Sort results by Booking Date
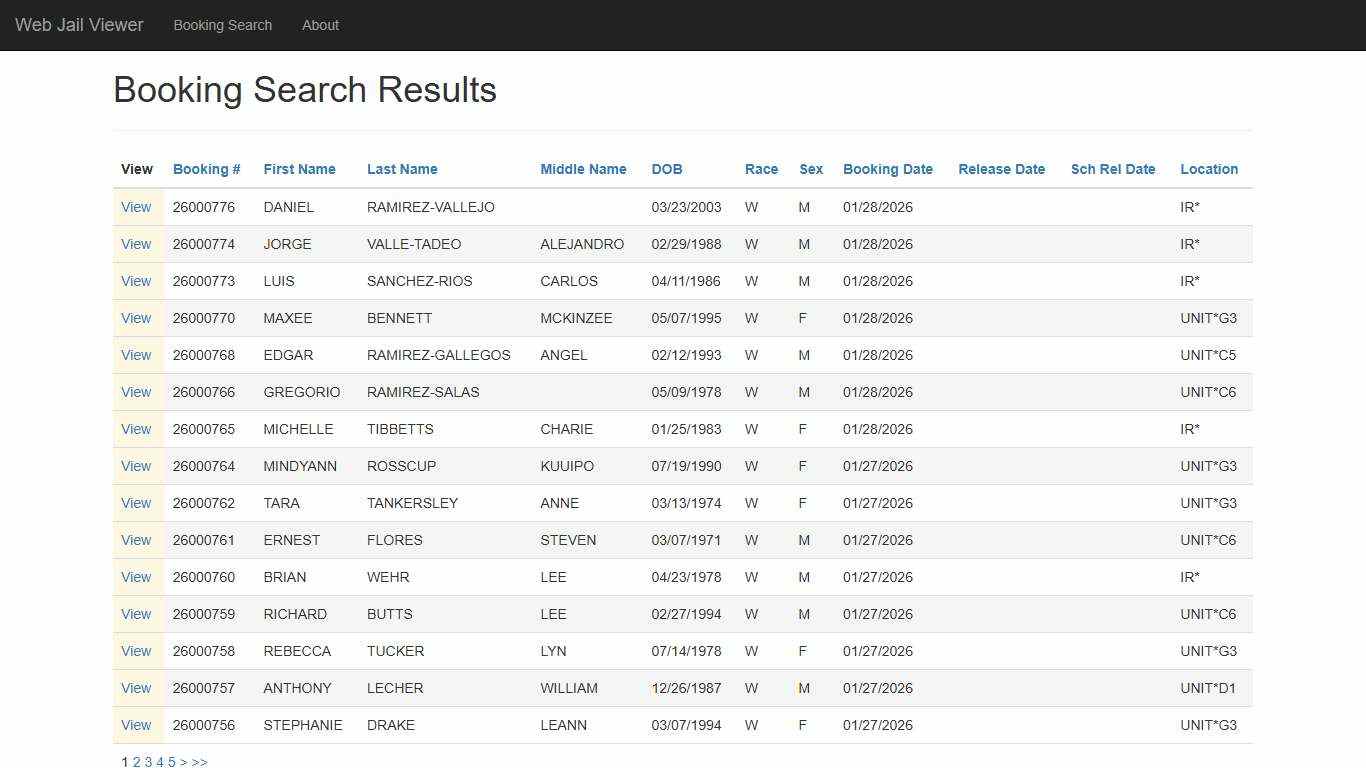The height and width of the screenshot is (768, 1366). (x=887, y=169)
